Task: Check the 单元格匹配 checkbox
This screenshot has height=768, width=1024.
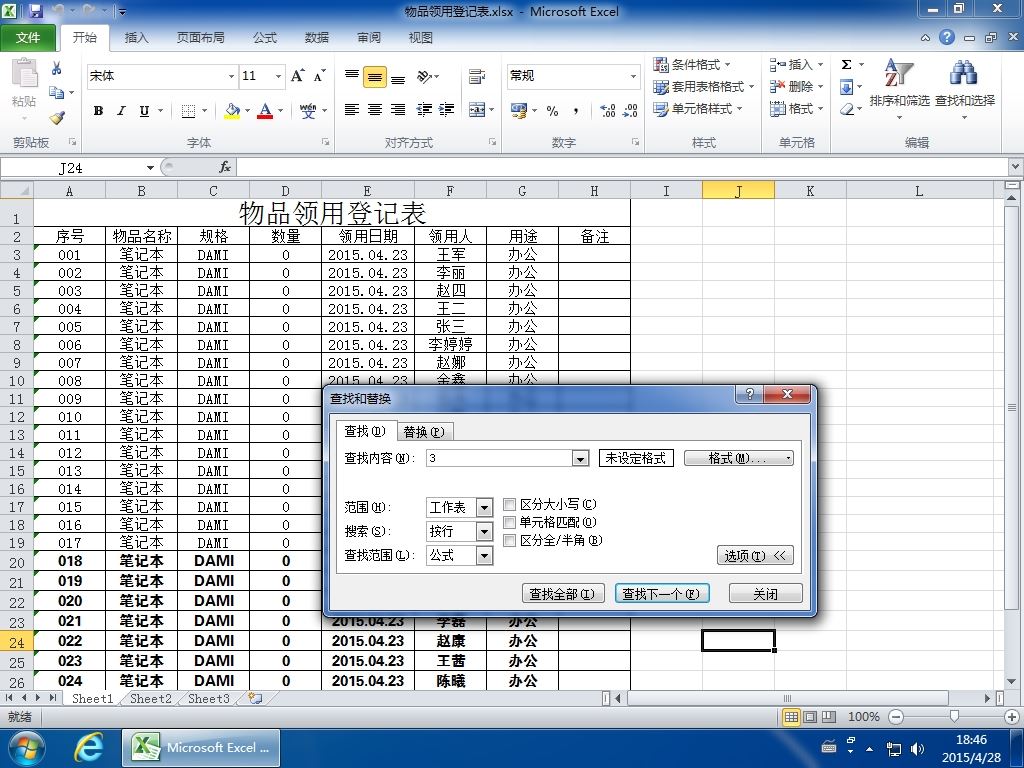Action: [509, 522]
